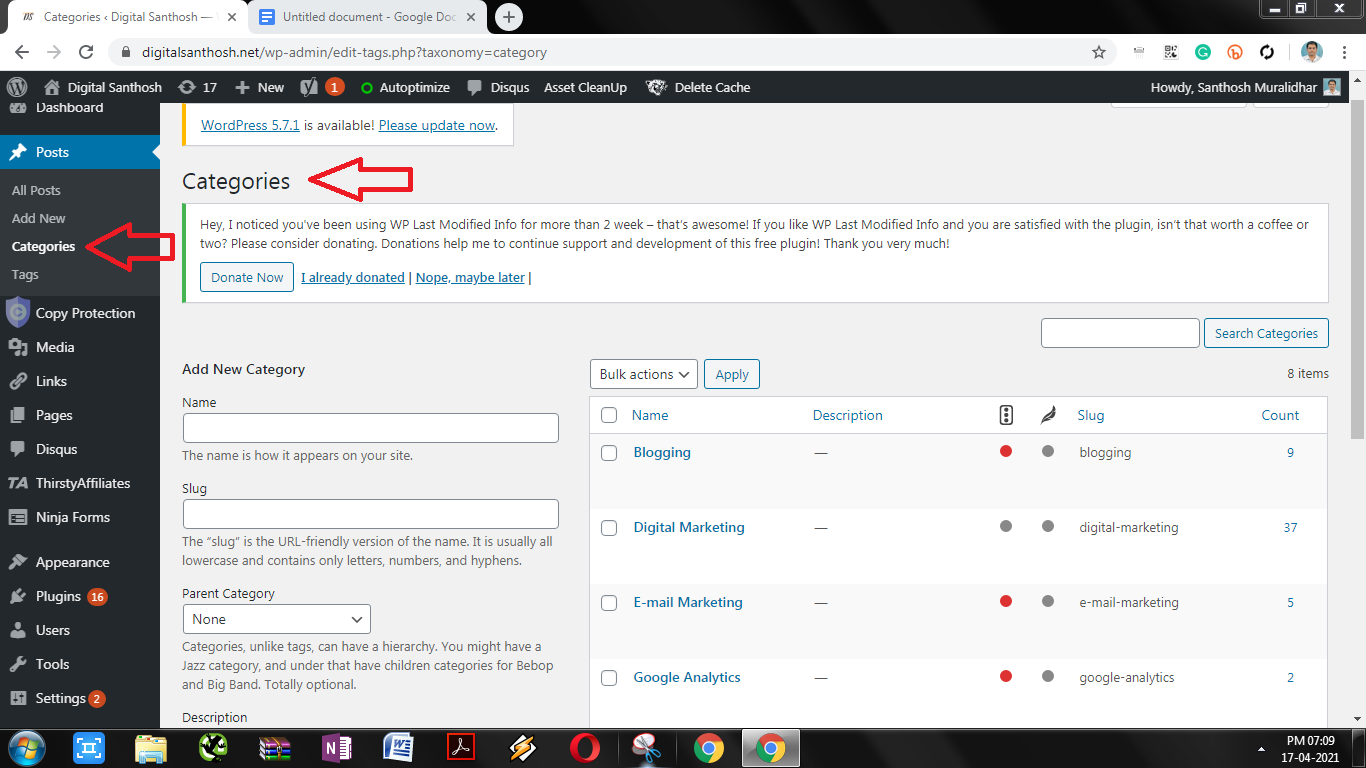Click the WordPress logo in admin bar
Screen dimensions: 1366x768
tap(17, 87)
